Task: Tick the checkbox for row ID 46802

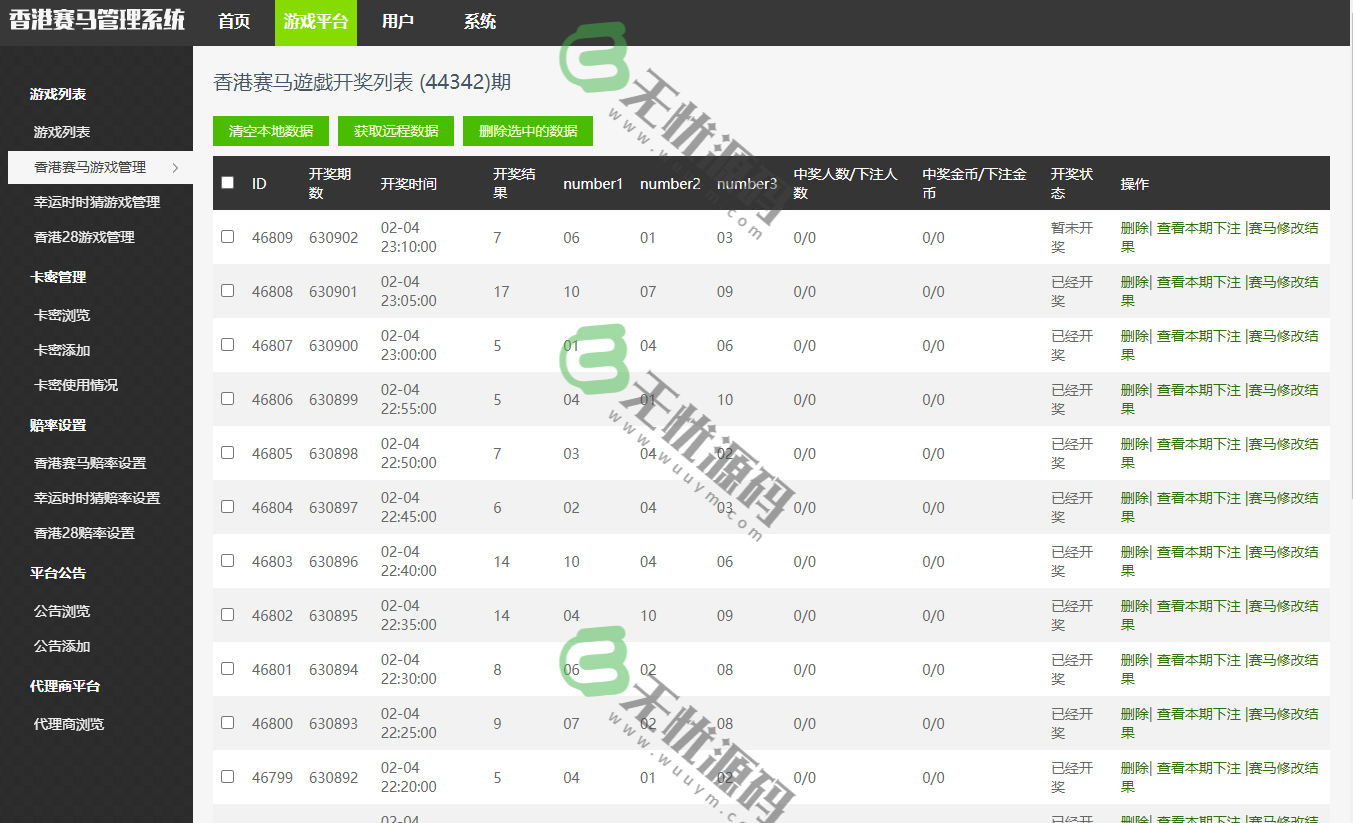Action: [x=227, y=615]
